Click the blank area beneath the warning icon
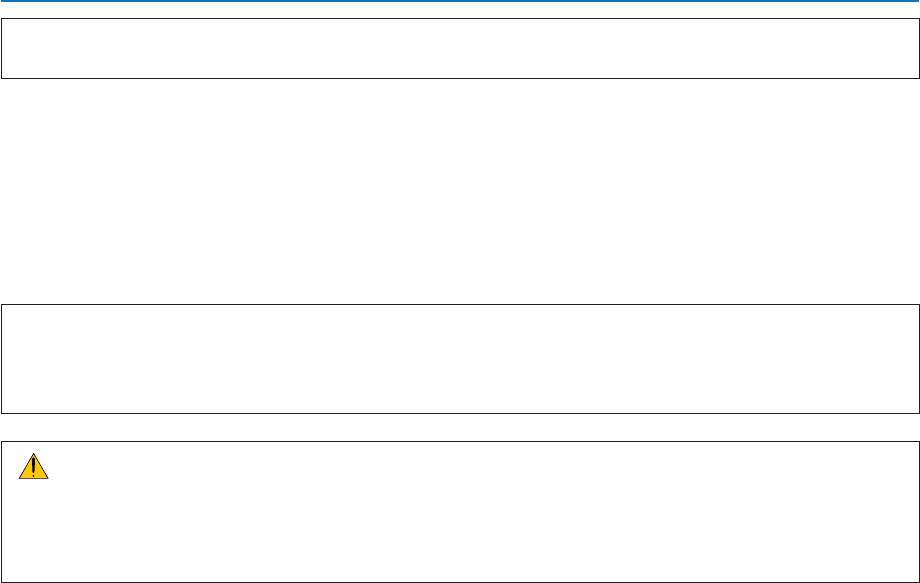This screenshot has width=920, height=583. pos(34,530)
